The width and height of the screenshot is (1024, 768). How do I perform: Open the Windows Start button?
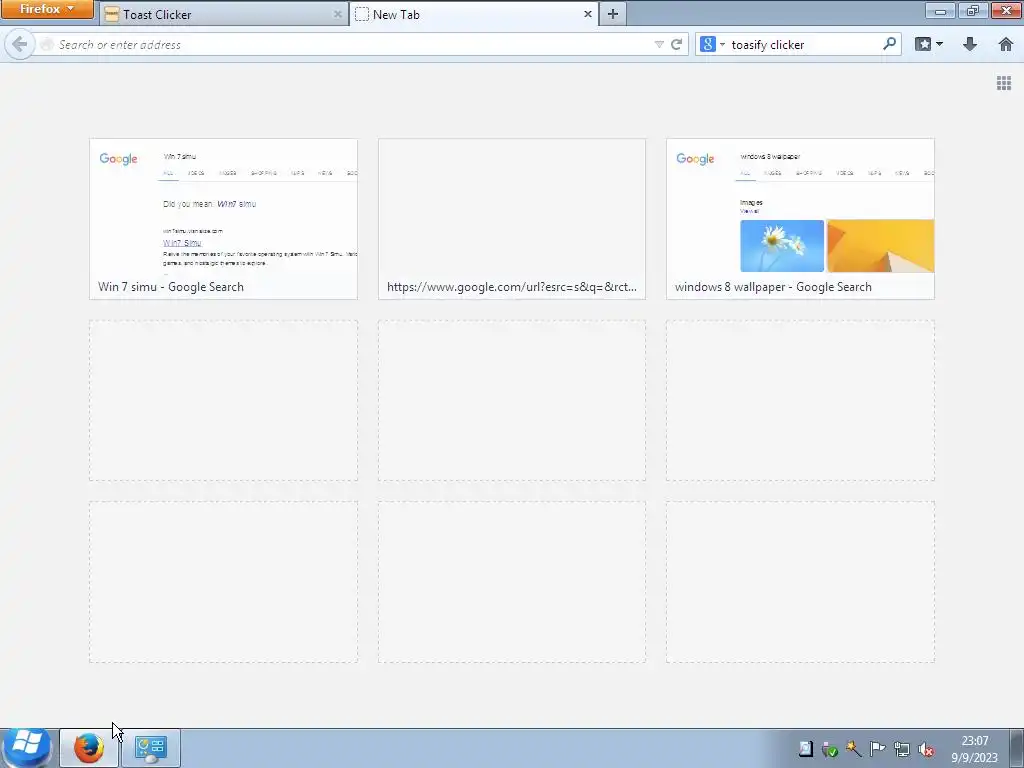coord(26,747)
